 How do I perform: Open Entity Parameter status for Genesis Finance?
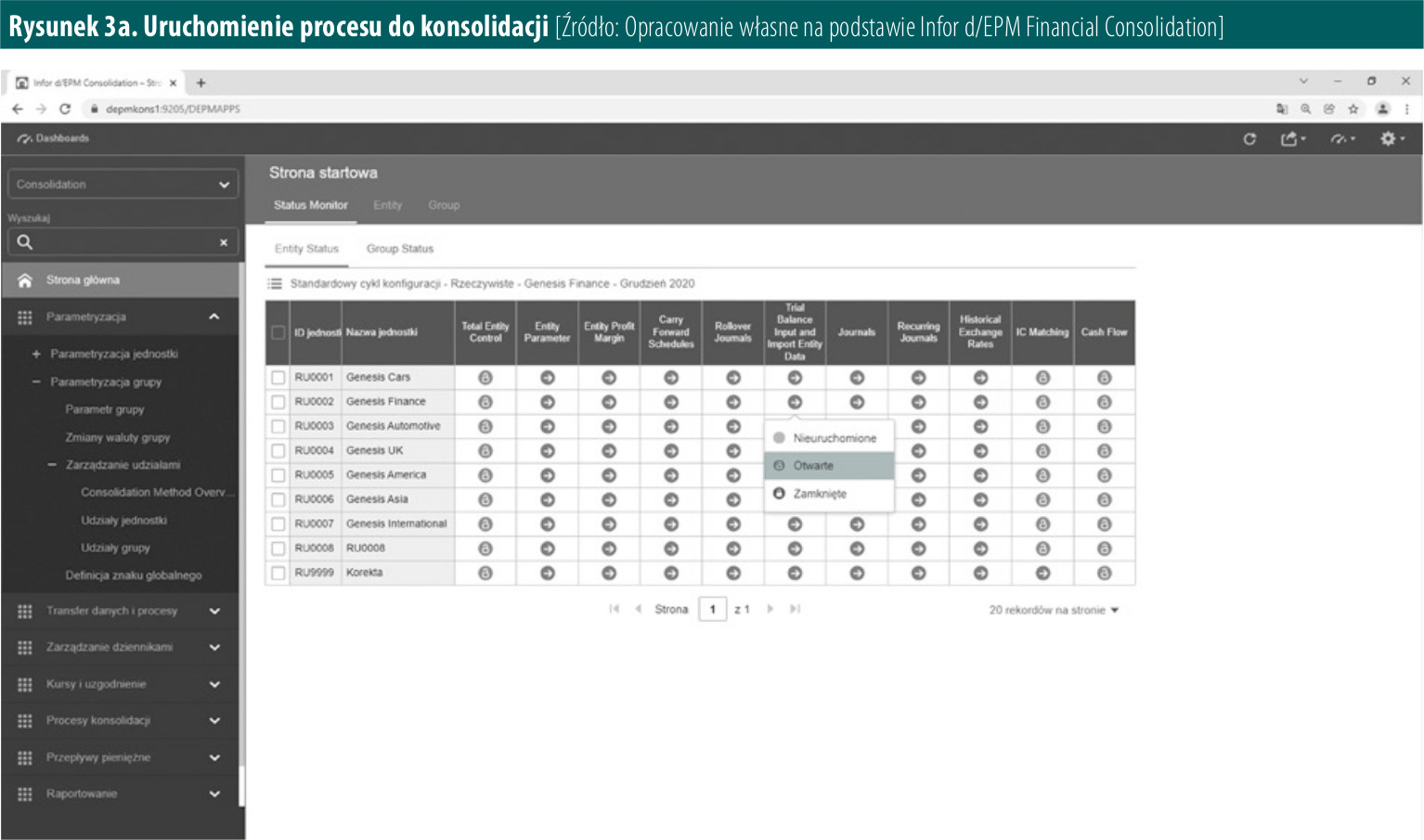[x=548, y=402]
